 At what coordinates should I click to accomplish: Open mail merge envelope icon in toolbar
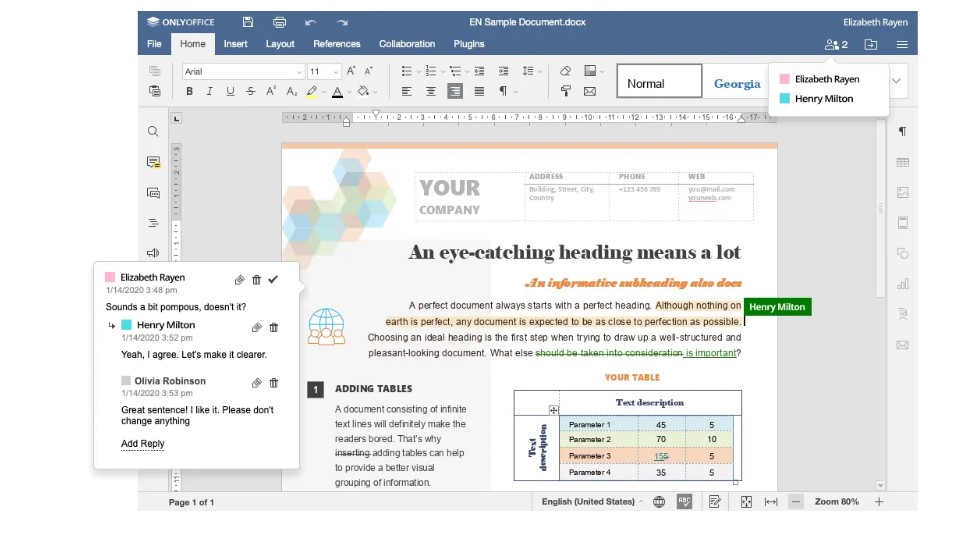(x=590, y=92)
